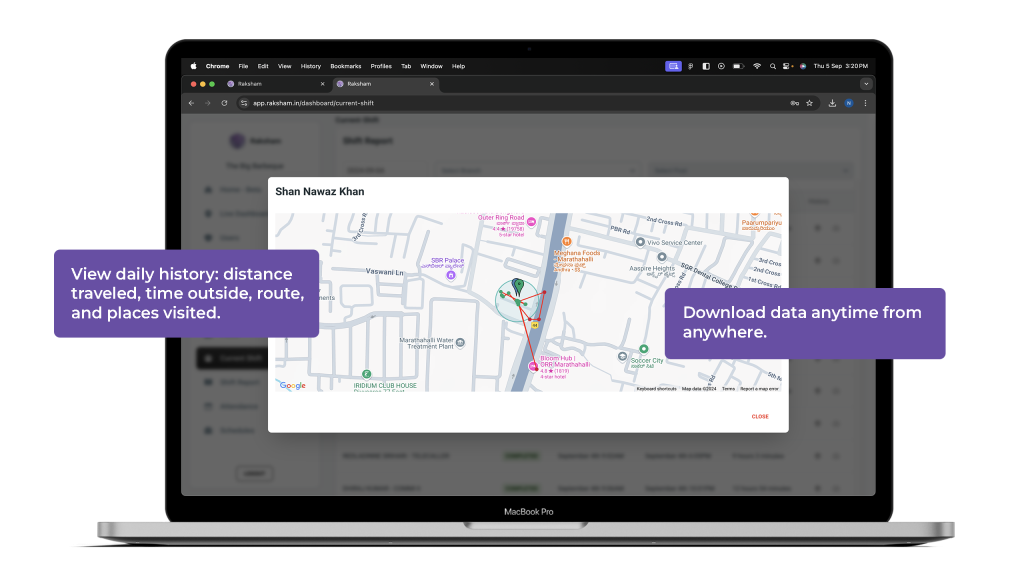Click the SBR Palace map marker

(451, 275)
